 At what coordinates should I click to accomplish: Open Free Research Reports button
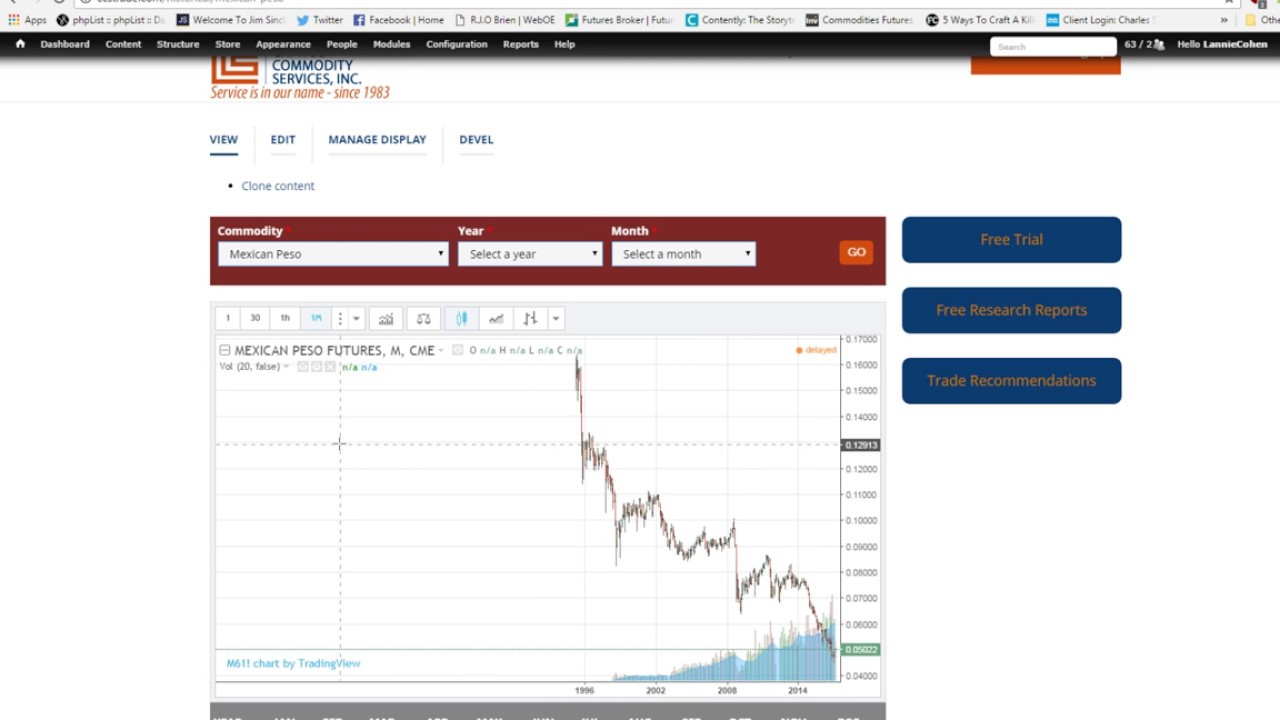pyautogui.click(x=1011, y=310)
